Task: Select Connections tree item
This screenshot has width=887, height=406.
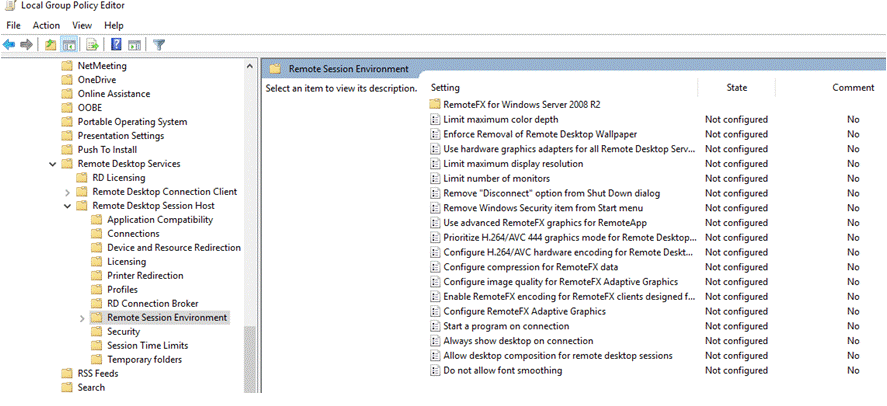Action: [x=133, y=234]
